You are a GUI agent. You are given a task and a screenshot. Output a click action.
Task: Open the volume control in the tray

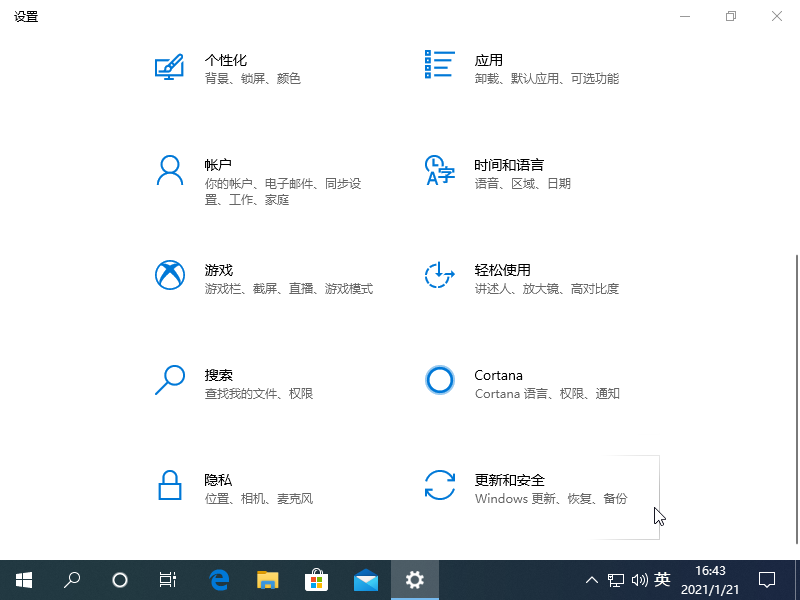click(640, 580)
